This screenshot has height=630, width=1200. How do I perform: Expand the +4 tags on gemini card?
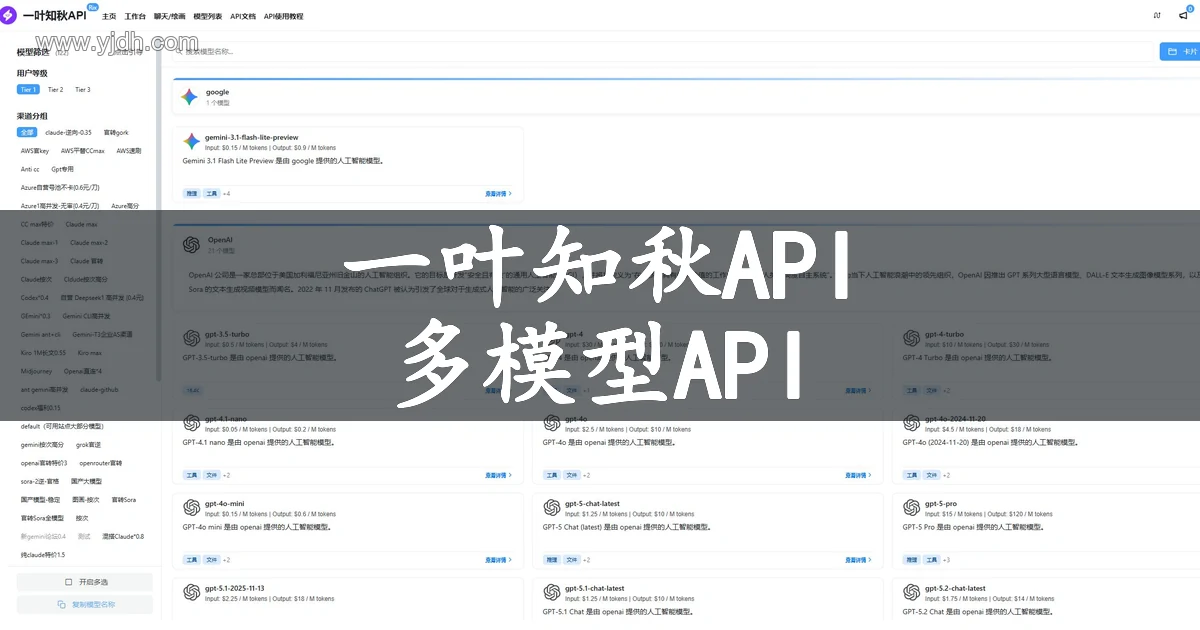point(227,194)
